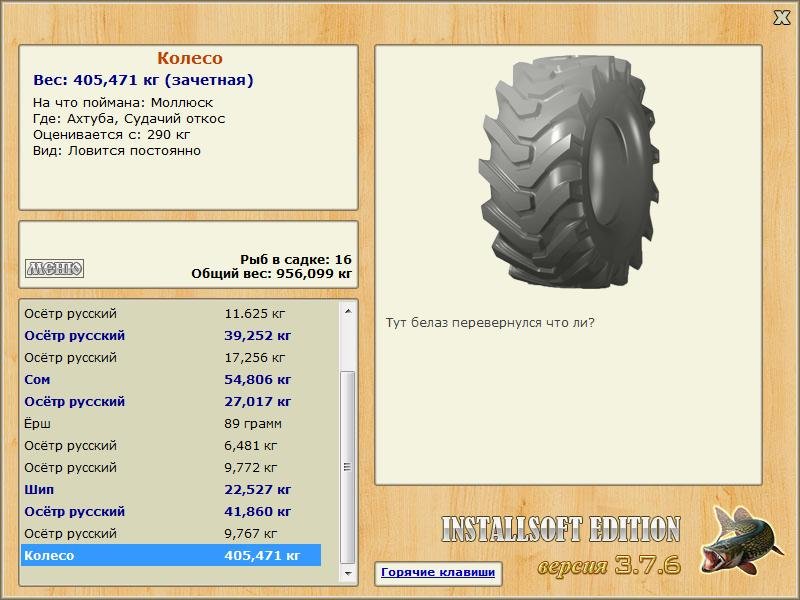
Task: Open the Горячие клавиши link
Action: coord(438,572)
